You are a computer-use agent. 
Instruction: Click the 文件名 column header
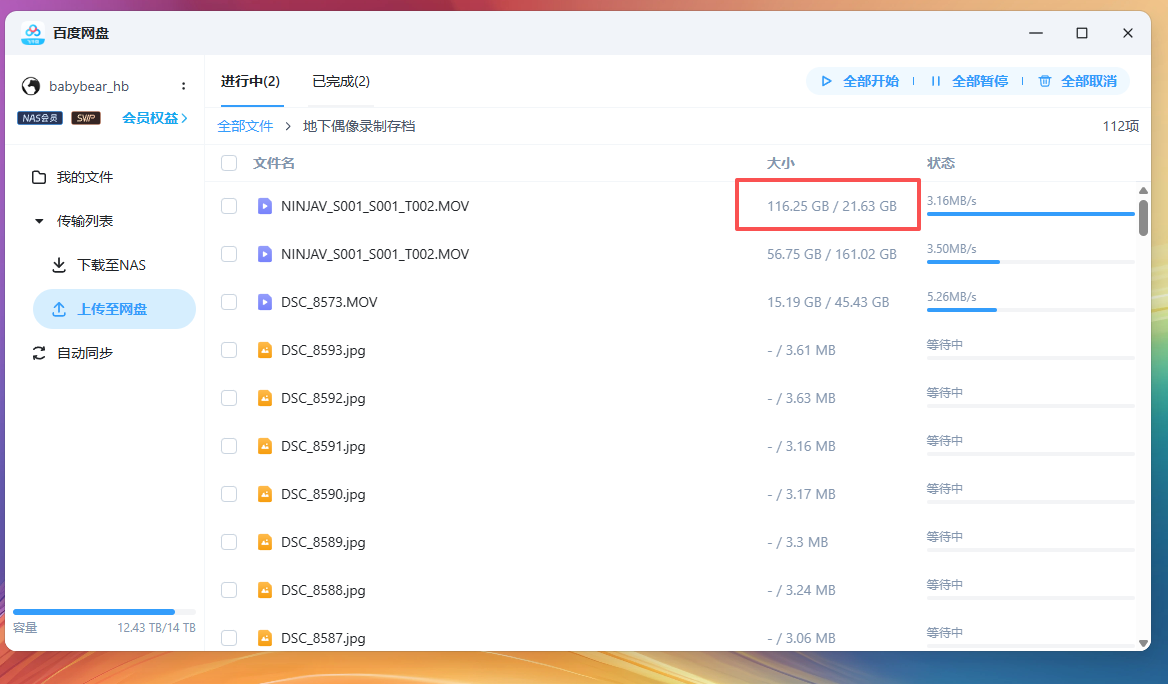tap(273, 163)
